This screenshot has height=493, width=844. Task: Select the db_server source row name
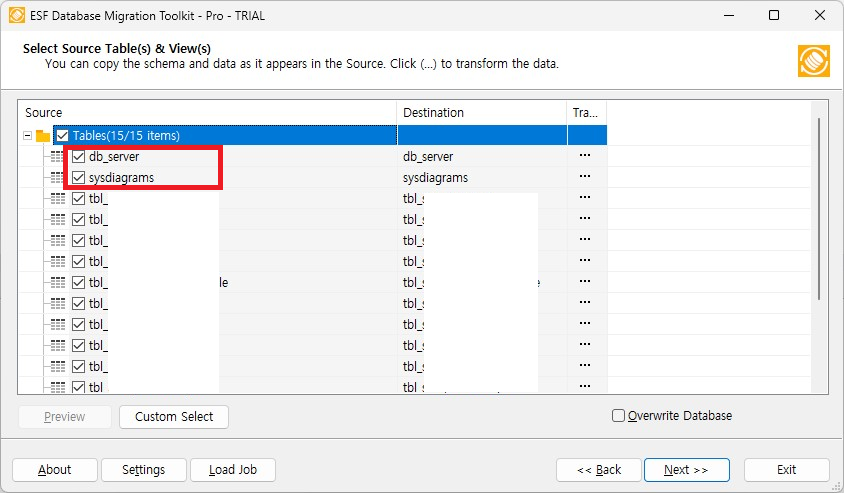114,157
